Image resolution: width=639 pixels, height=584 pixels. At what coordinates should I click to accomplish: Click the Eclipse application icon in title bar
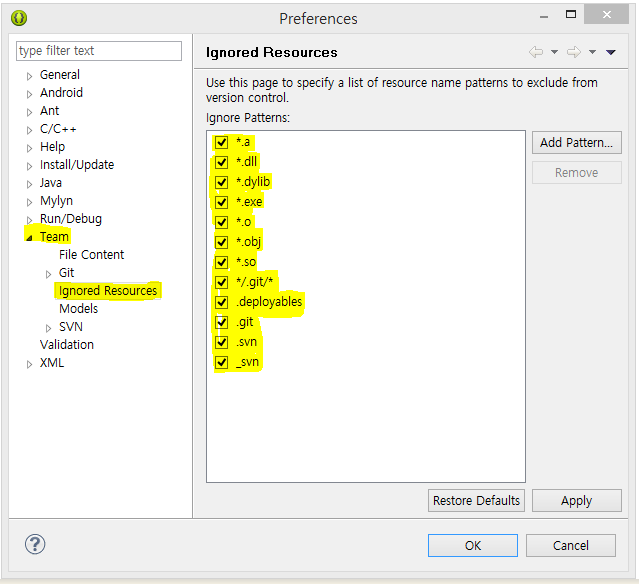(19, 18)
